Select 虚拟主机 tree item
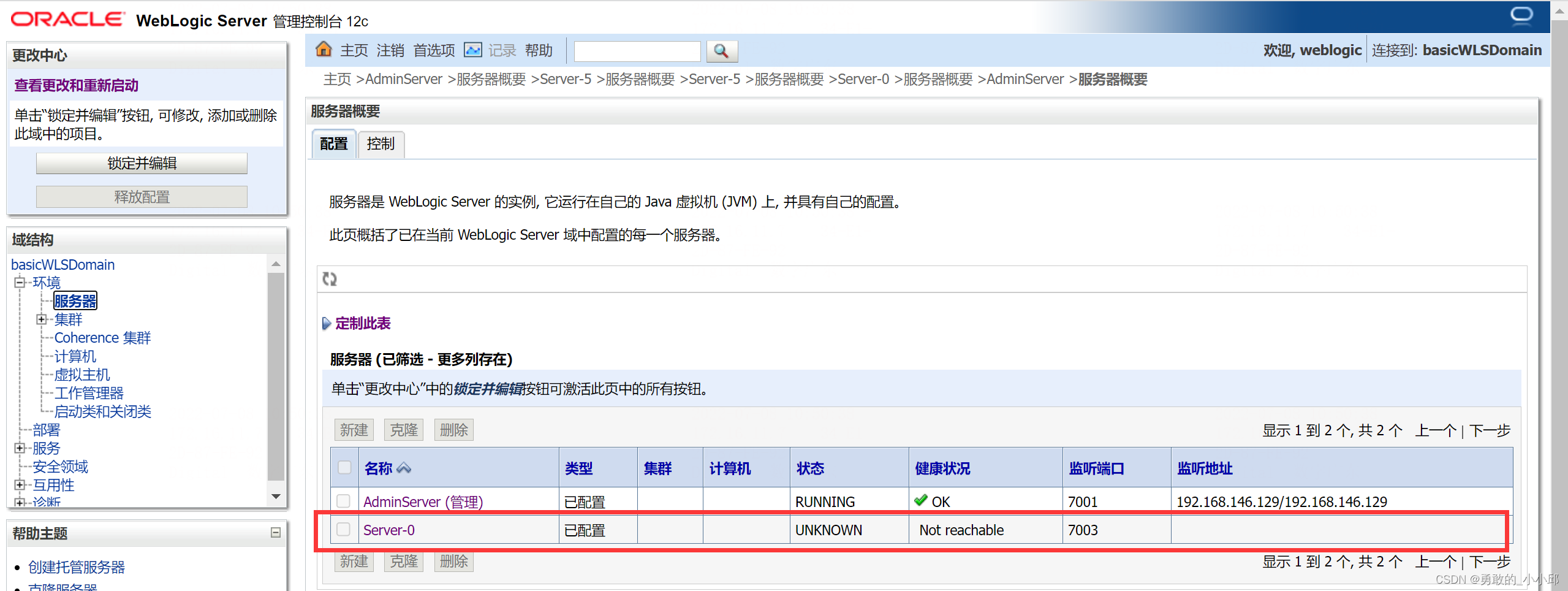 pos(82,375)
